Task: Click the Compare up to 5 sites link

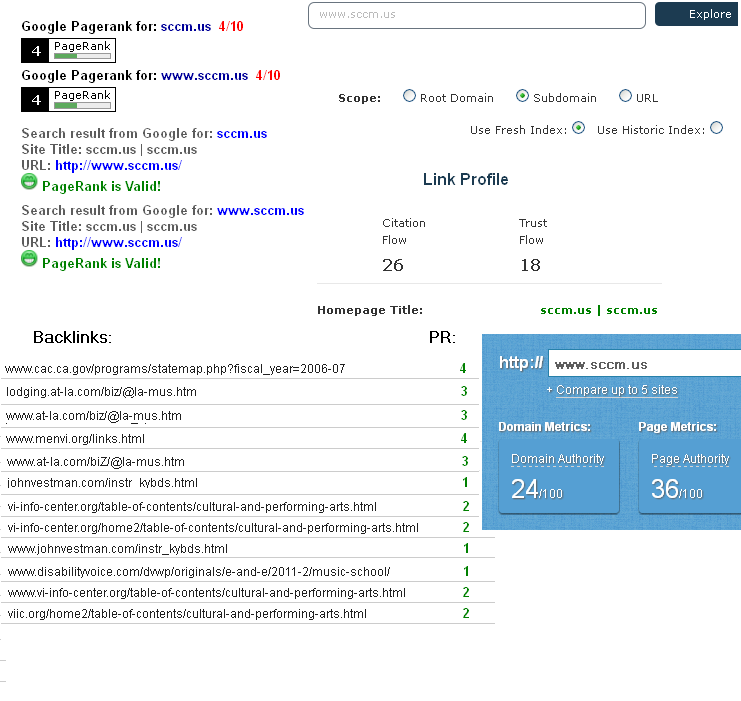Action: [617, 390]
